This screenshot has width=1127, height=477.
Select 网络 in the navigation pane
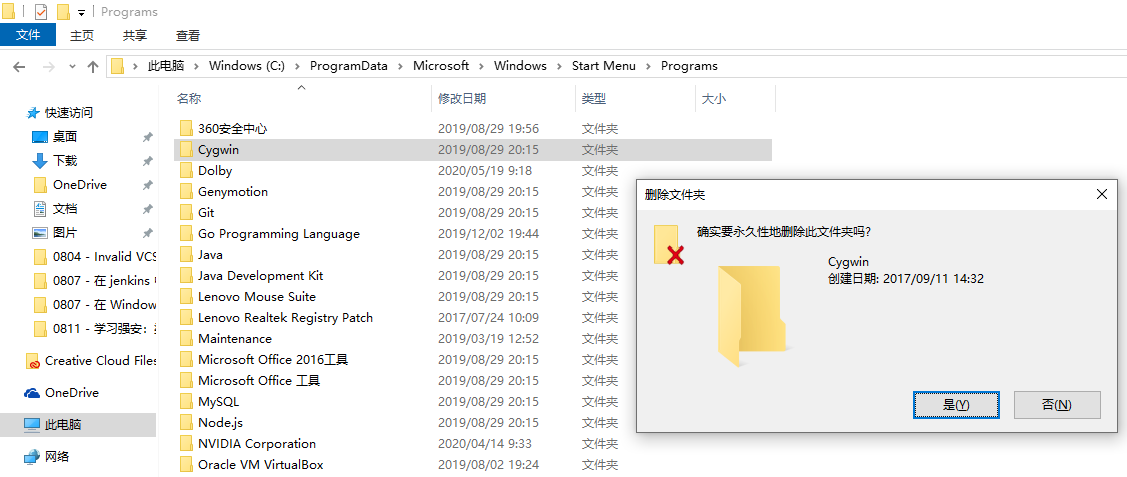click(57, 456)
